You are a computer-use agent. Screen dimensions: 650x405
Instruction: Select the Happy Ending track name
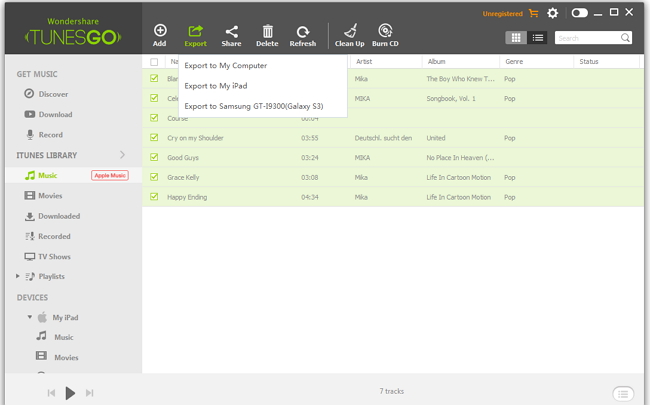(187, 197)
